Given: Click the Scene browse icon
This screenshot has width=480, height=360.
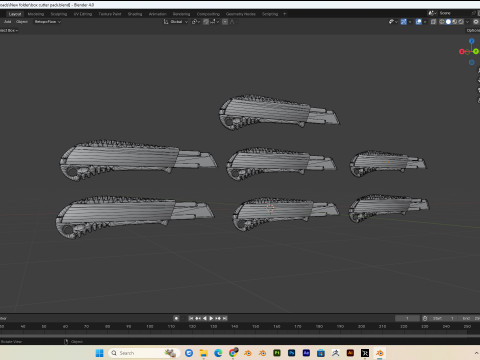Looking at the screenshot, I should tap(432, 13).
